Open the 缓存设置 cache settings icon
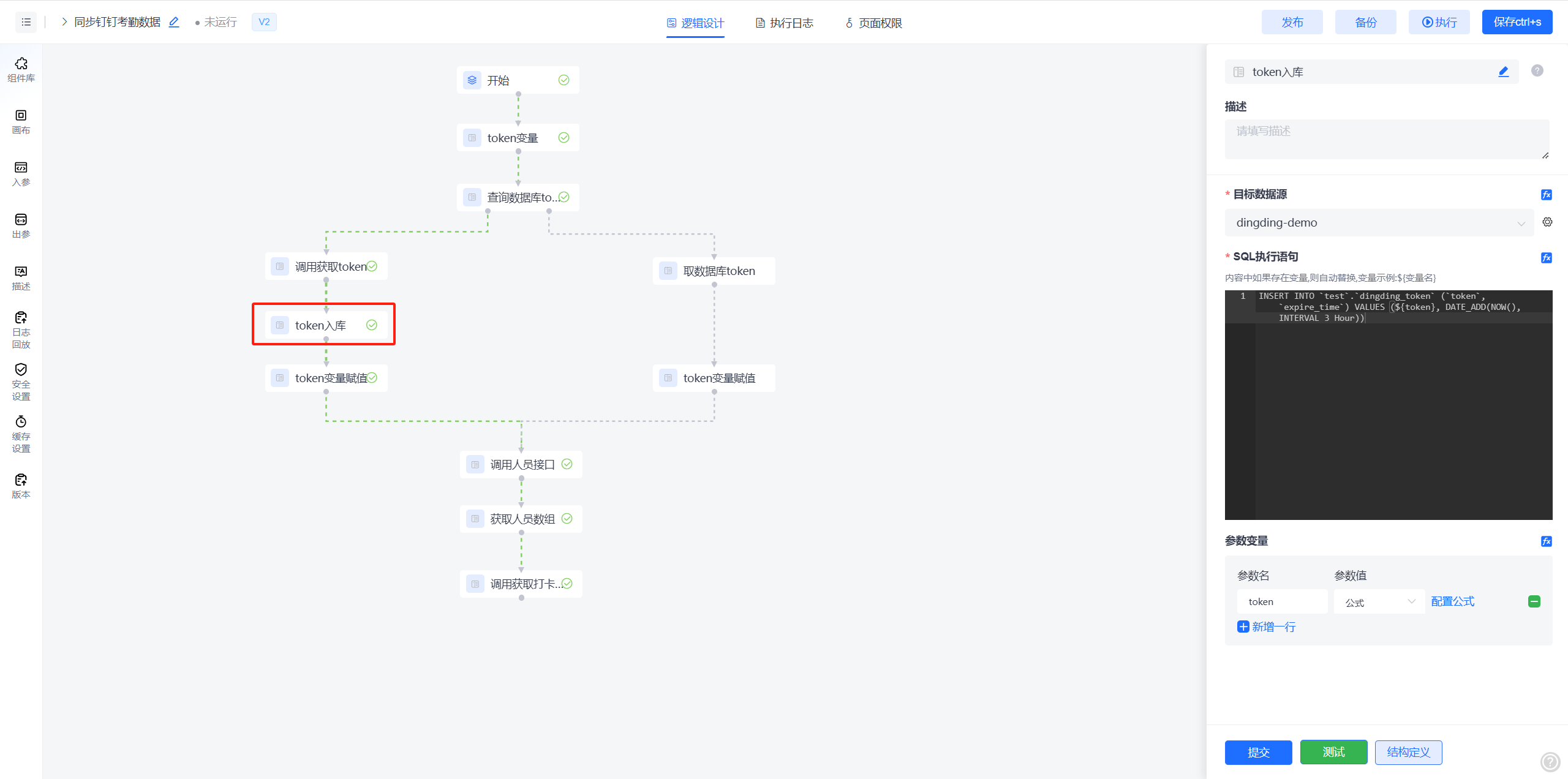Screen dimensions: 1568x779 pos(21,434)
